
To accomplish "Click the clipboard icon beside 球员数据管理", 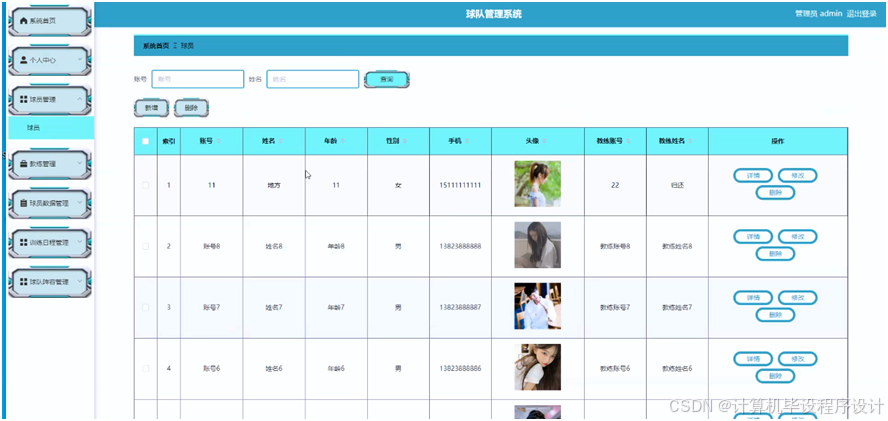I will click(23, 203).
